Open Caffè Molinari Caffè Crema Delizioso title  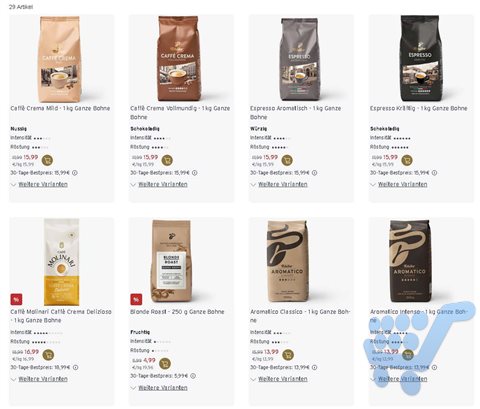(61, 316)
